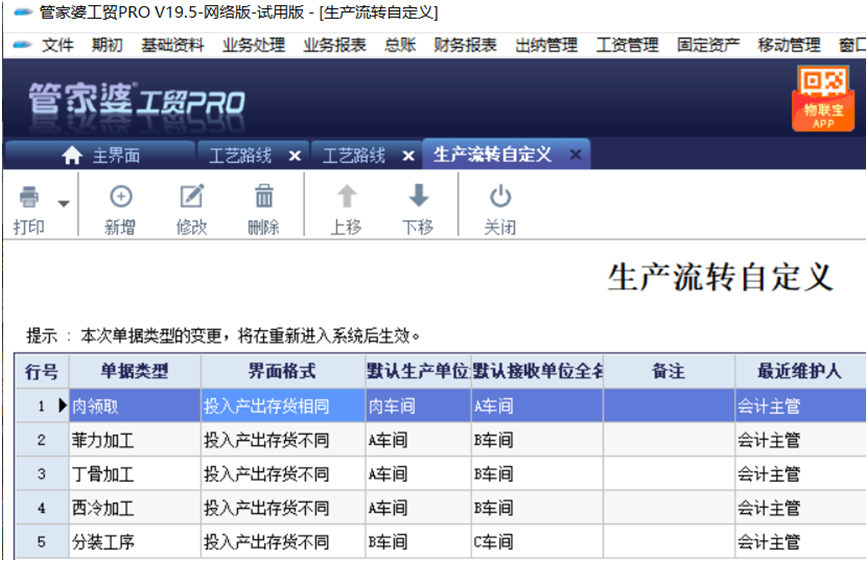Close the 生产流转自定义 tab
This screenshot has height=562, width=868.
tap(576, 154)
